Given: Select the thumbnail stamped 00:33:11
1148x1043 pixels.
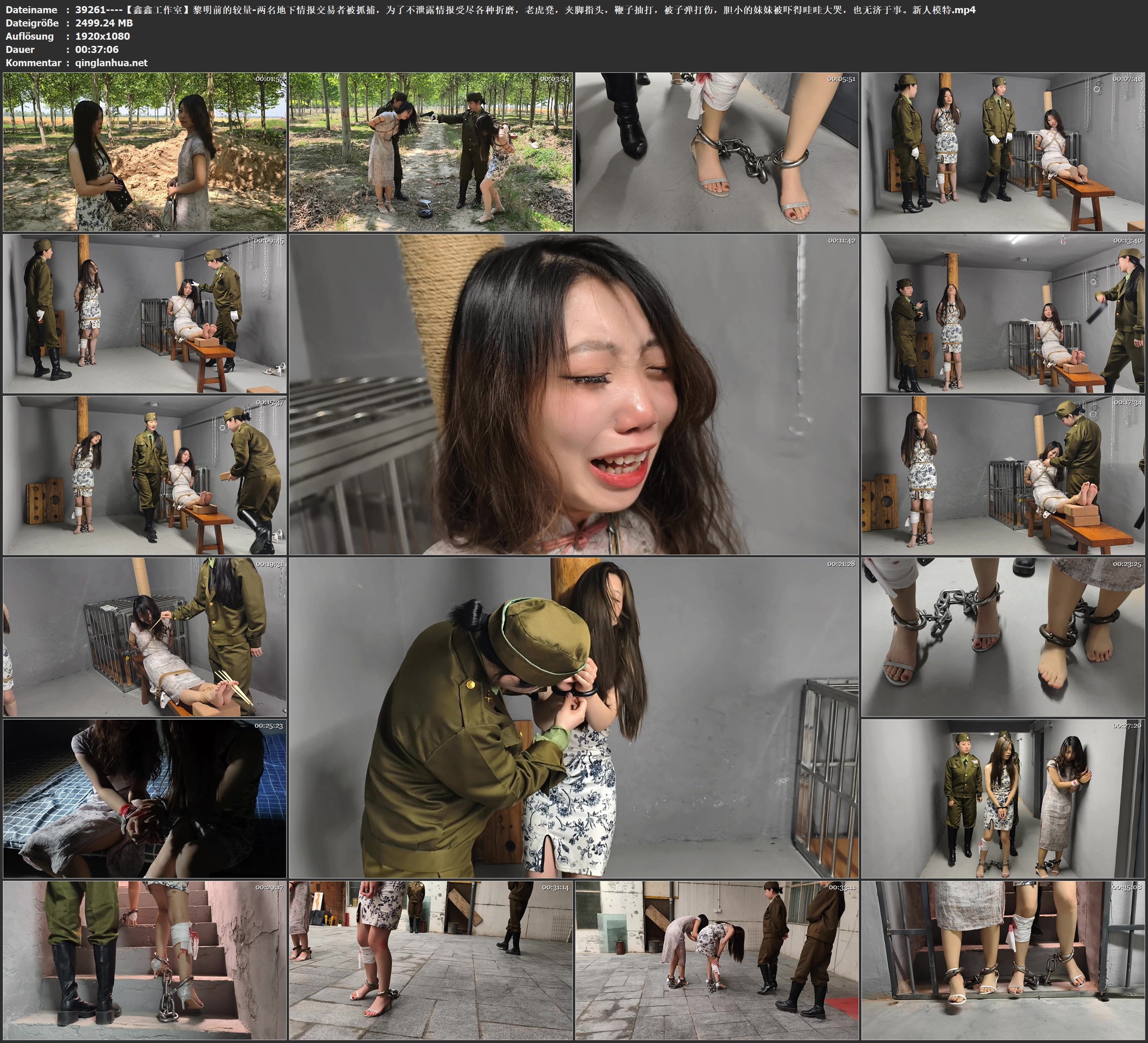Looking at the screenshot, I should click(717, 960).
